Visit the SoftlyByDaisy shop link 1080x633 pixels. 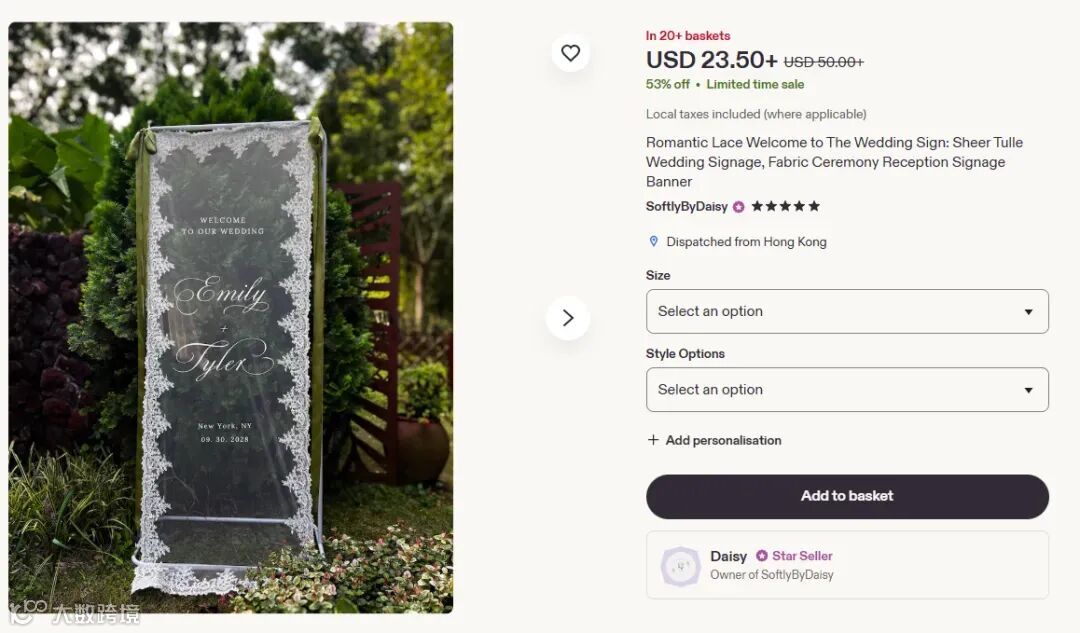686,207
